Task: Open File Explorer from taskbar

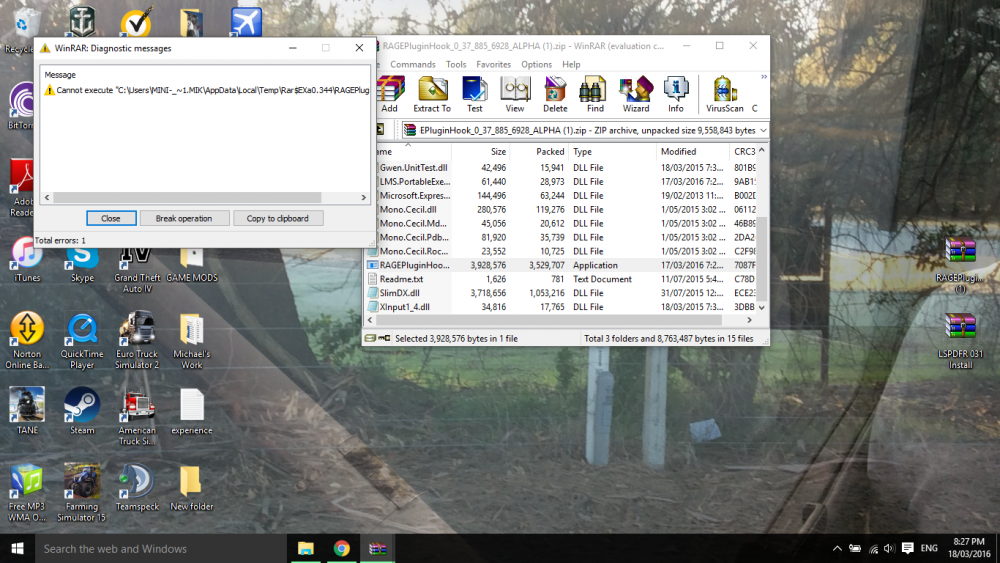Action: [305, 548]
